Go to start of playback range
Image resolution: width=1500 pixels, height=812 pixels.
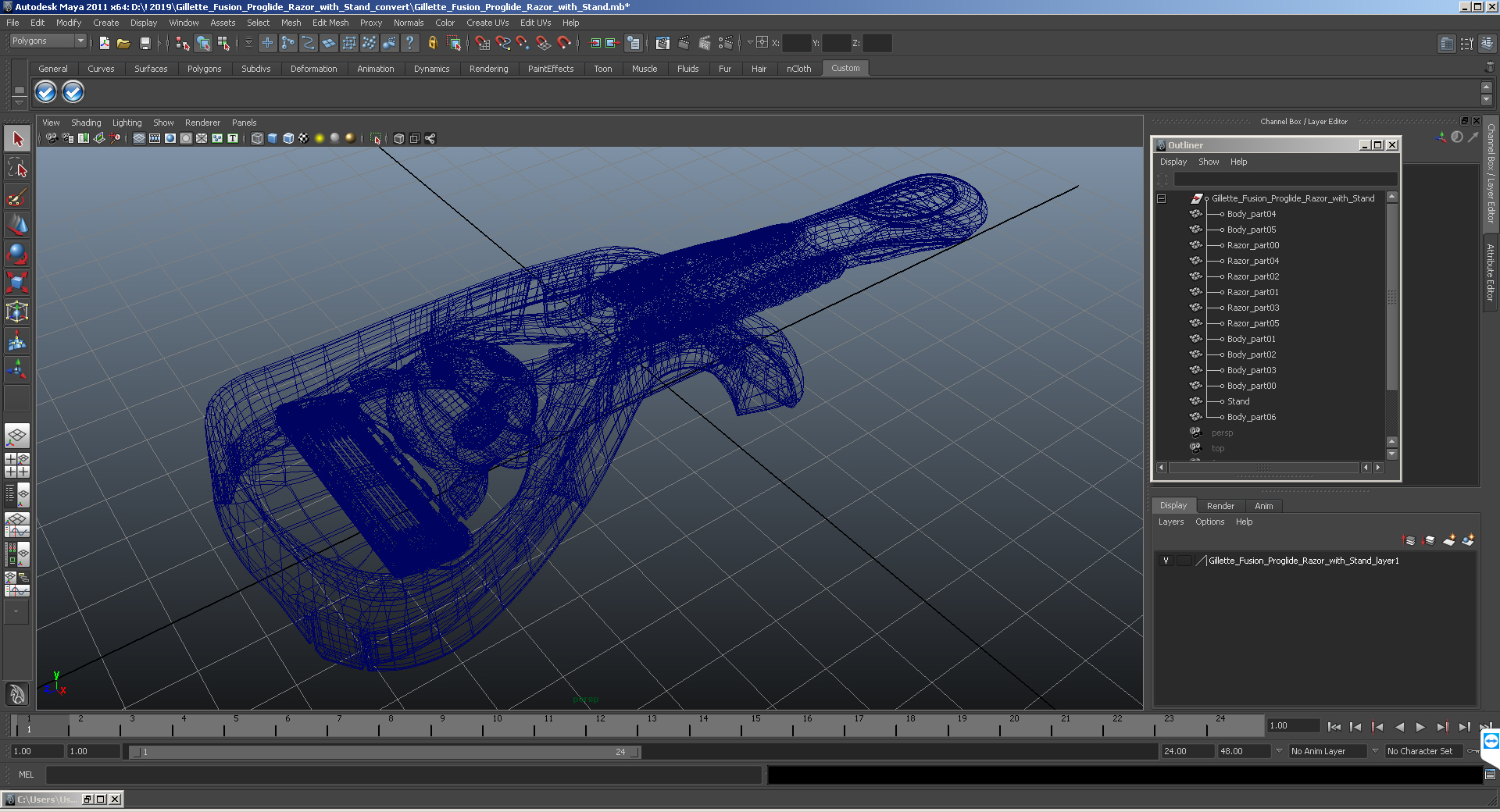click(1334, 727)
